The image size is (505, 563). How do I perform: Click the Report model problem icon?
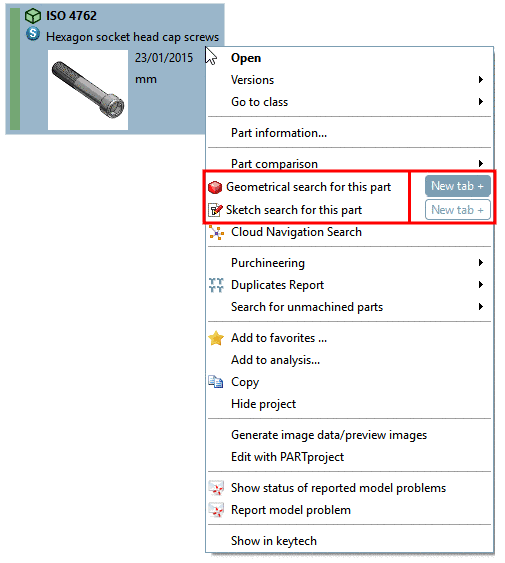pos(216,510)
